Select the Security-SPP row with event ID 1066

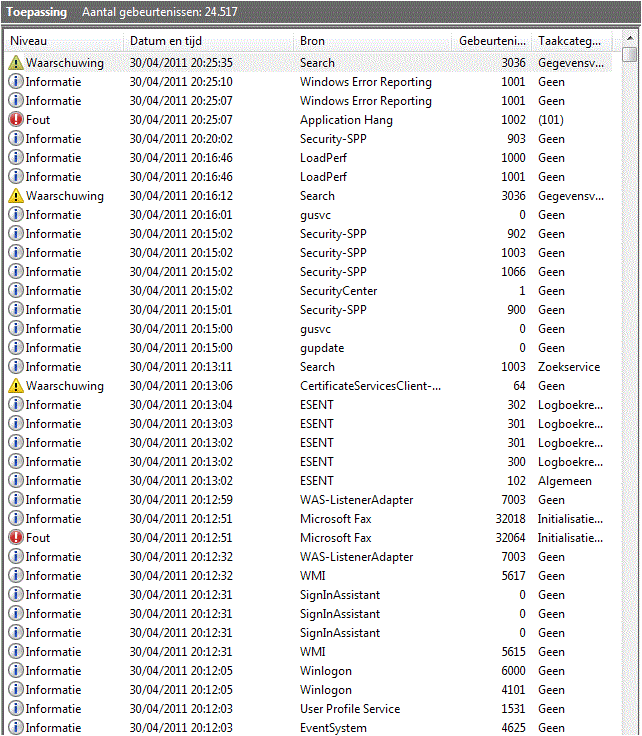tap(308, 271)
